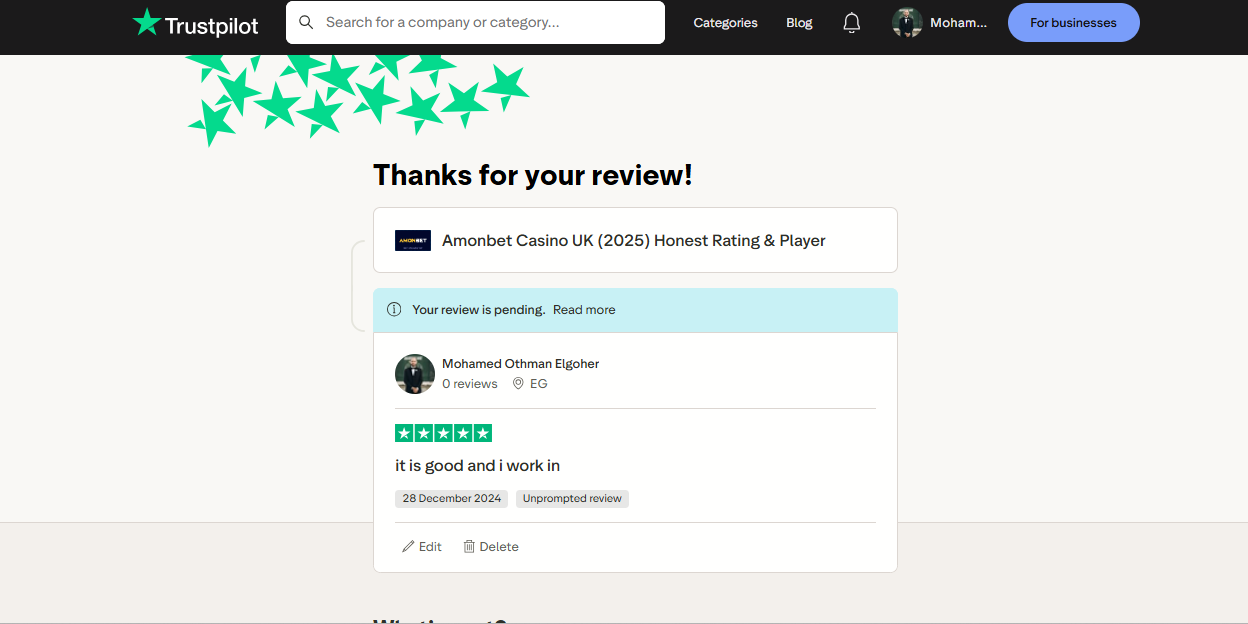1248x624 pixels.
Task: Open the Categories menu
Action: click(x=725, y=22)
